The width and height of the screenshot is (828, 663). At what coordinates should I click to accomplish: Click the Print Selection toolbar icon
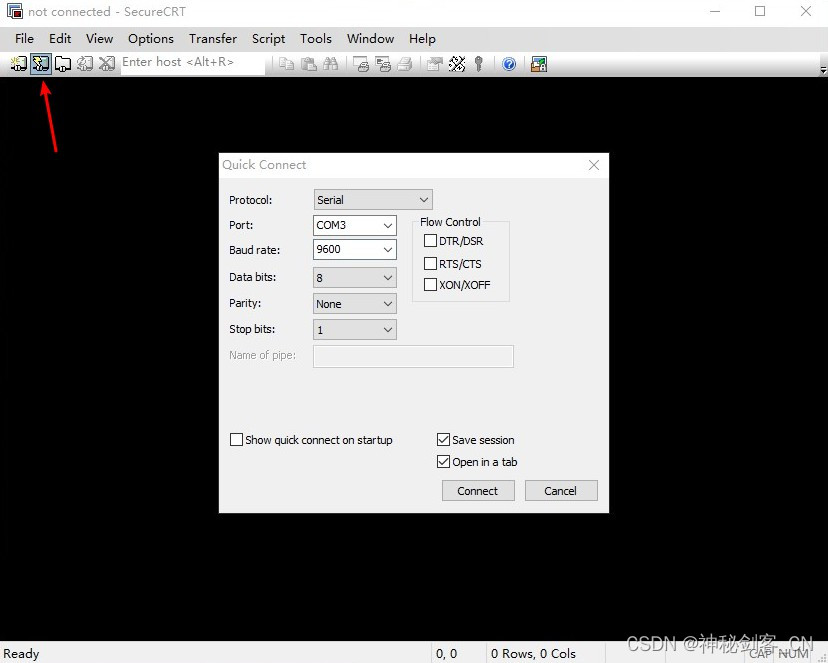(383, 64)
